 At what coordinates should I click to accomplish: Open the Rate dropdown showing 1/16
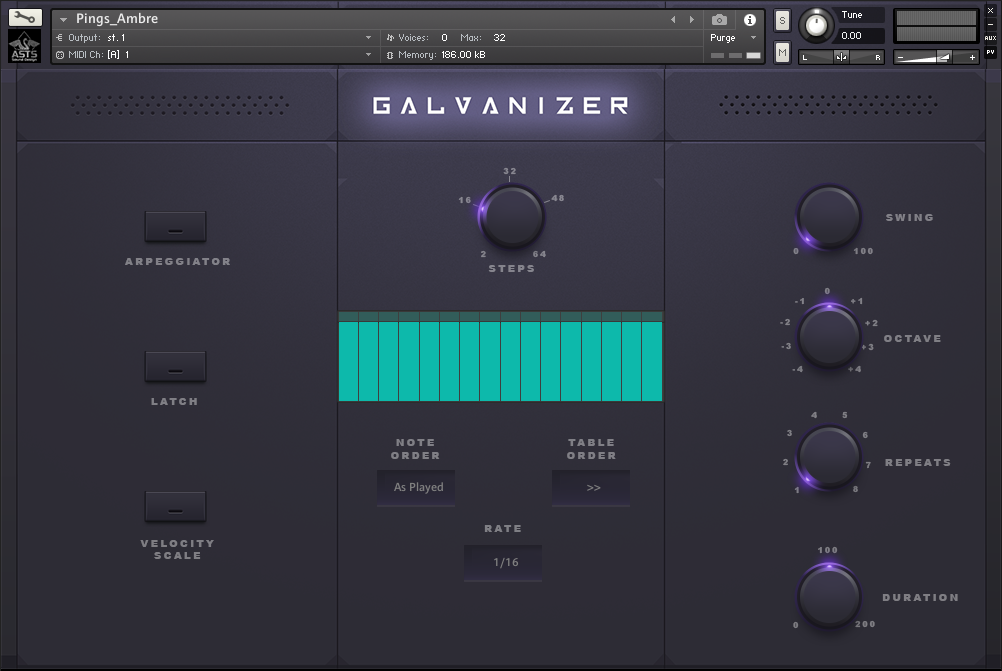point(503,562)
